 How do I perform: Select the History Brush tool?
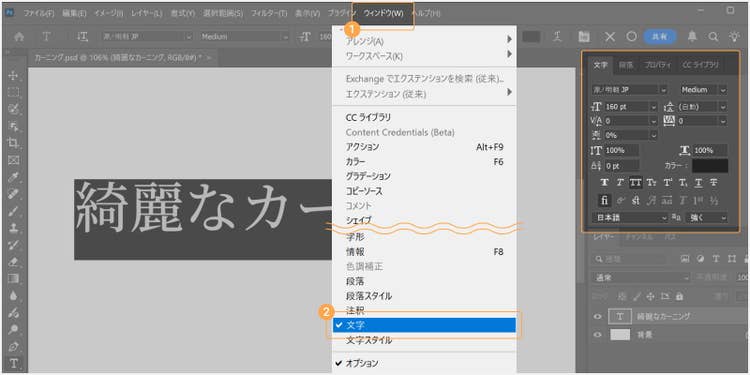tap(13, 245)
